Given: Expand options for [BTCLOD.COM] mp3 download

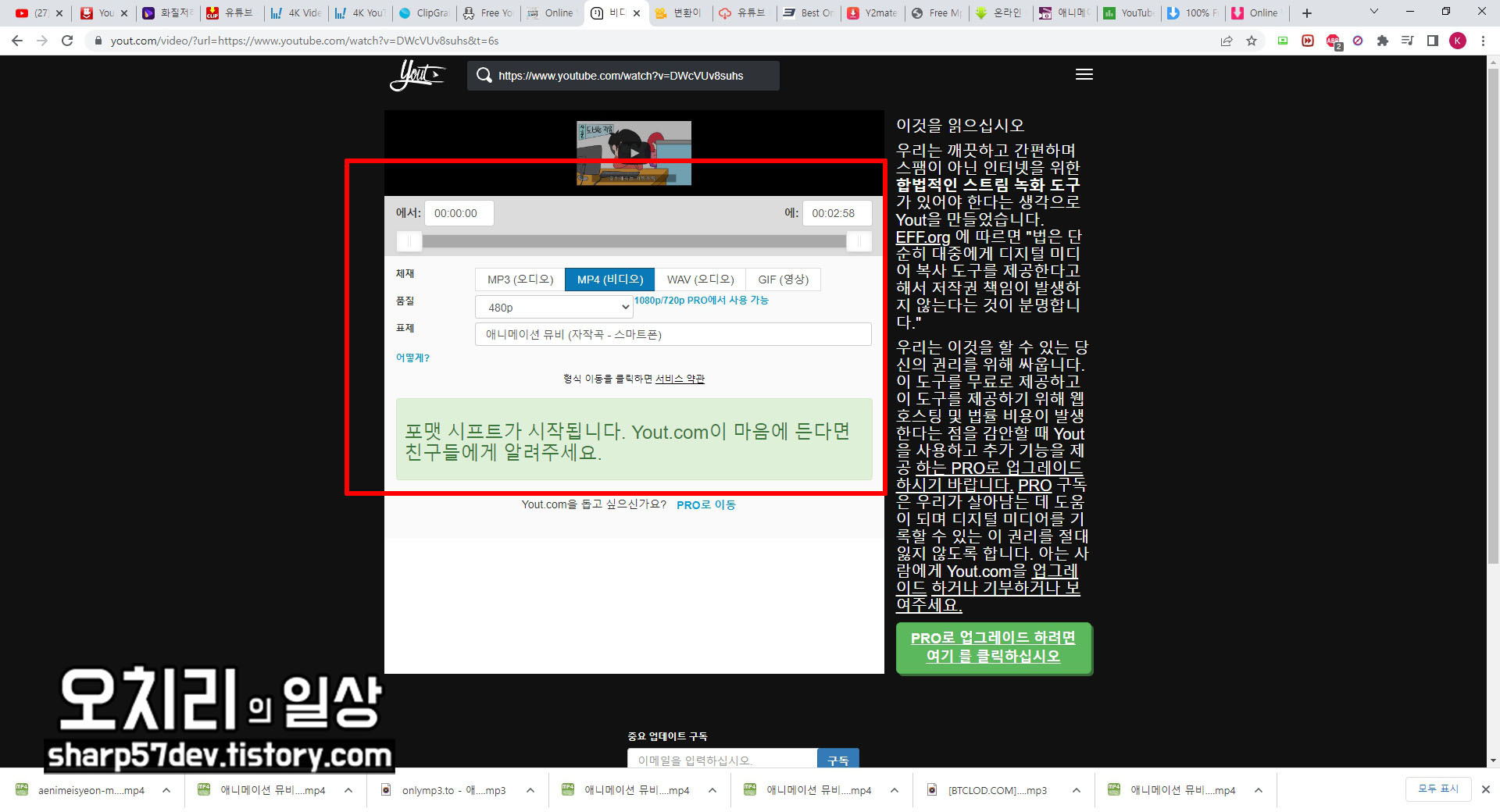Looking at the screenshot, I should 1077,790.
